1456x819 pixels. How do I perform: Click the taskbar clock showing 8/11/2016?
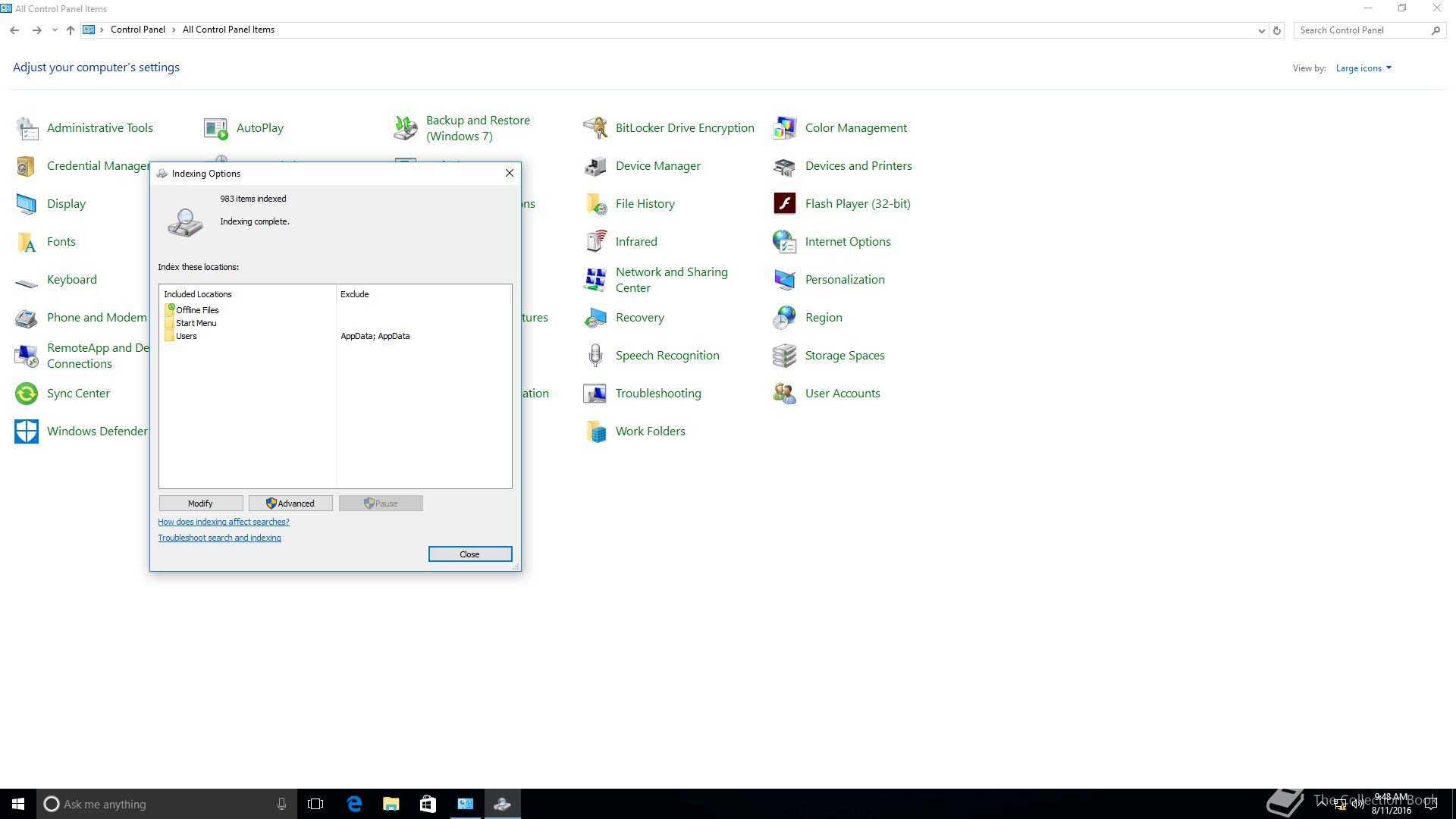pyautogui.click(x=1391, y=804)
